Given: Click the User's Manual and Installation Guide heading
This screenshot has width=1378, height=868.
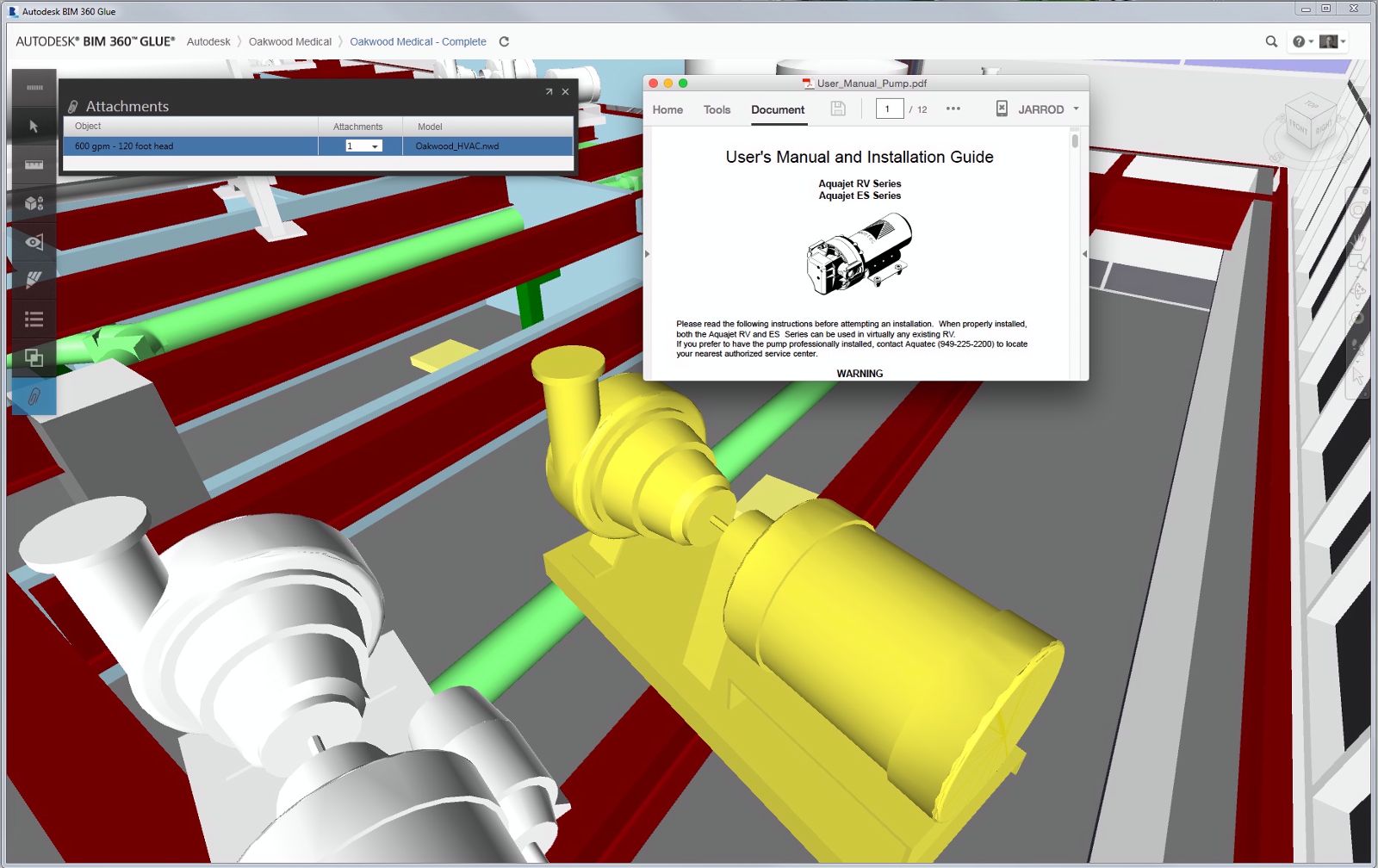Looking at the screenshot, I should (860, 157).
